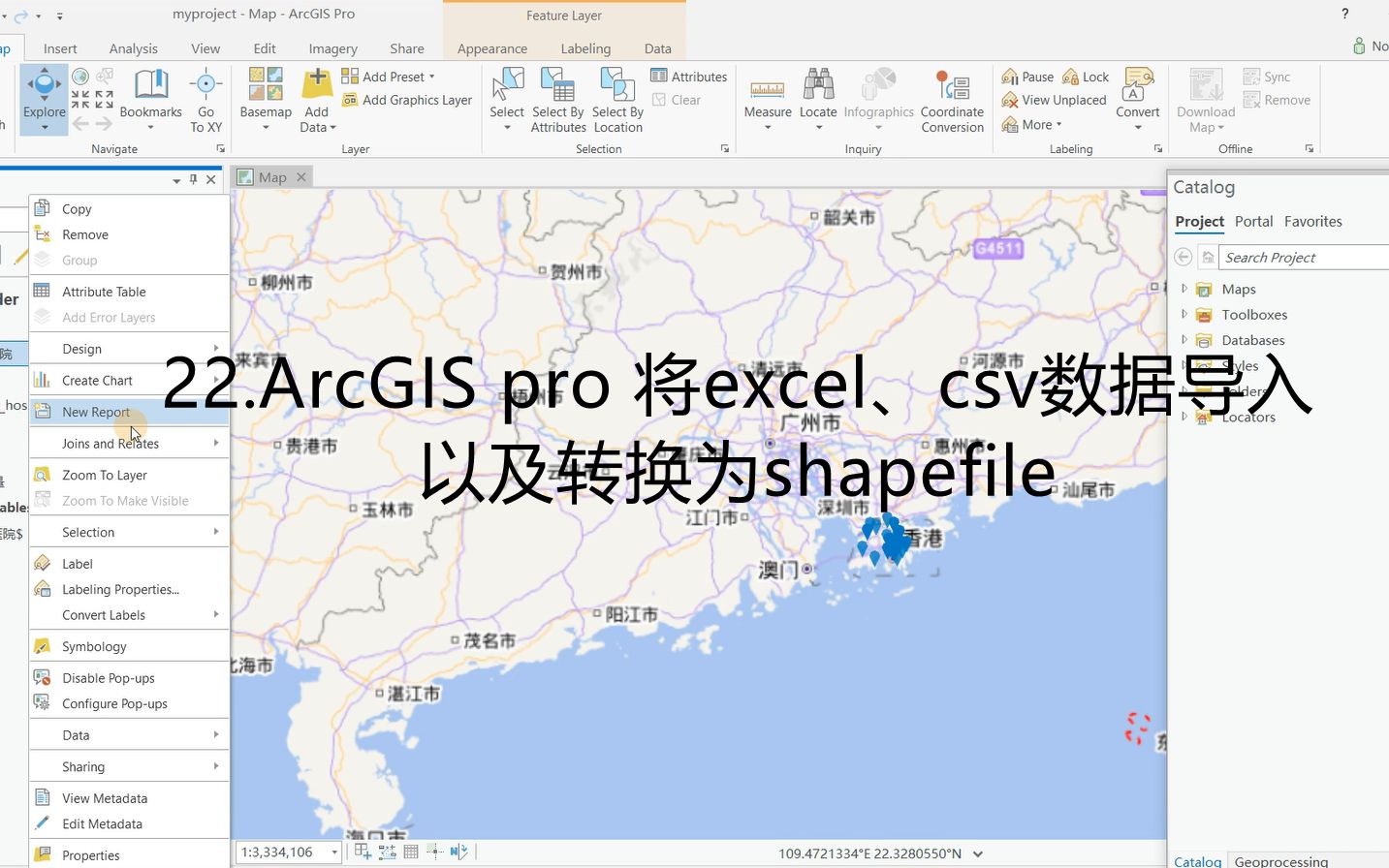Expand the Toolboxes node
The height and width of the screenshot is (868, 1389).
pyautogui.click(x=1184, y=314)
